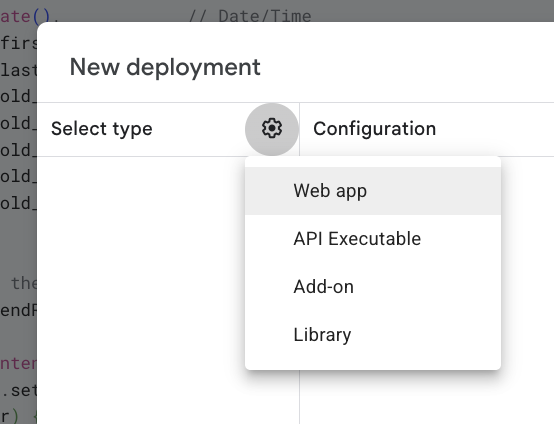Select Library from the type menu

coord(373,335)
